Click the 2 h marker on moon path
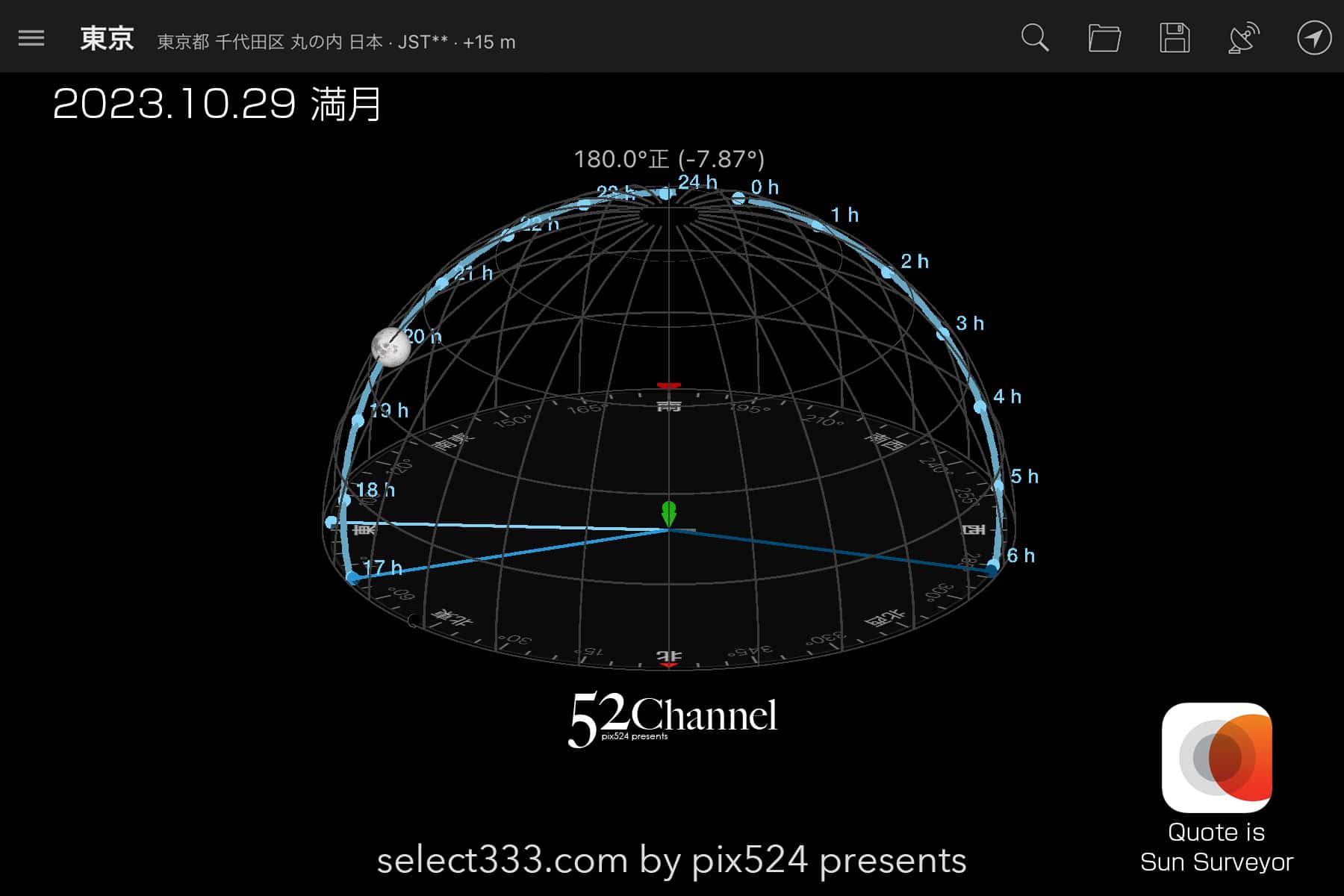 [887, 273]
